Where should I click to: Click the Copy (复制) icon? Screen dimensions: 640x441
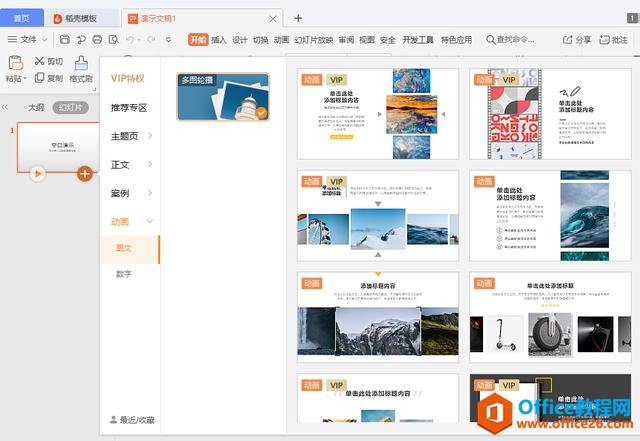[40, 78]
